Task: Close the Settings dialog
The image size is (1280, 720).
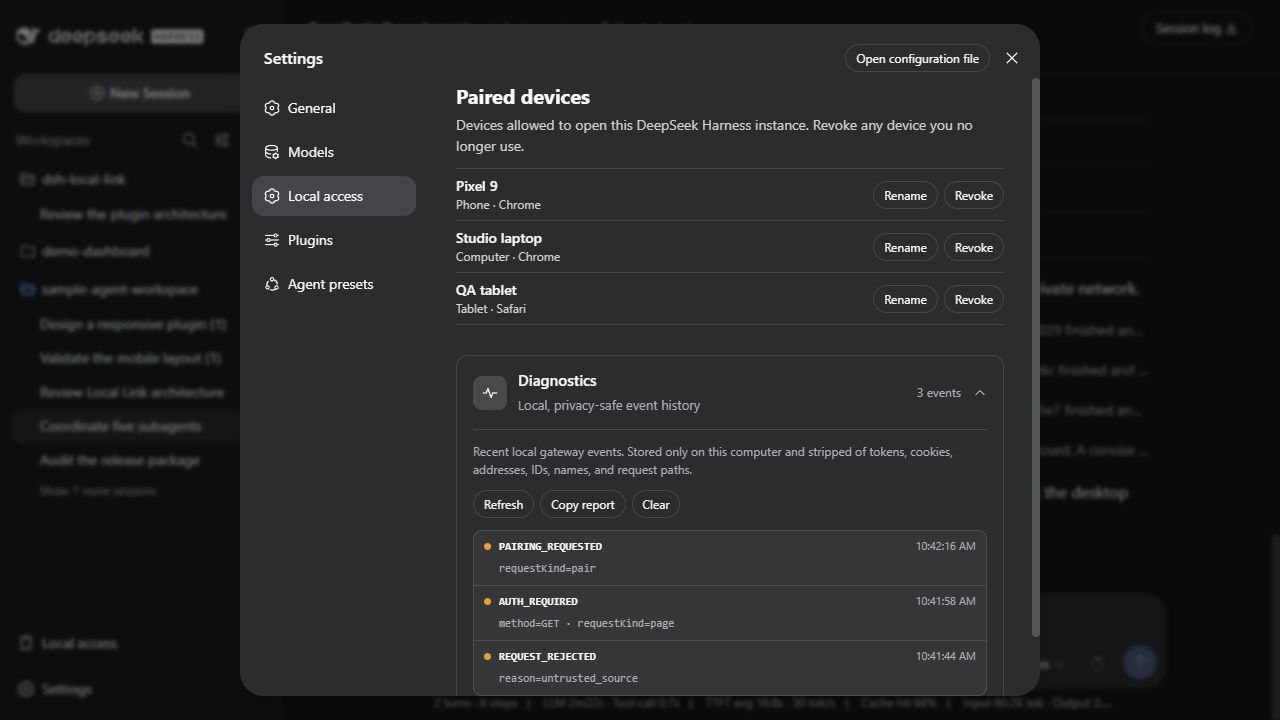Action: click(1012, 58)
